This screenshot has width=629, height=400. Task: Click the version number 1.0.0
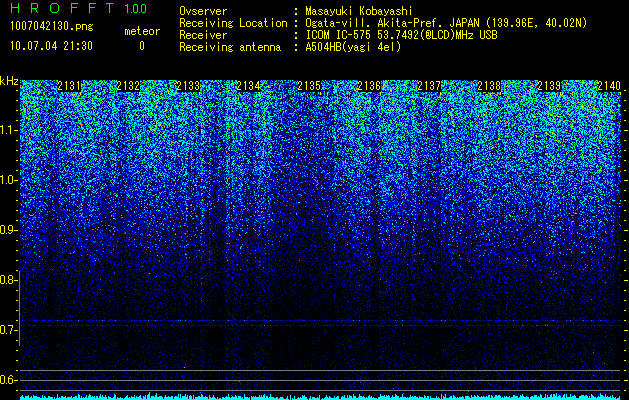pyautogui.click(x=136, y=8)
